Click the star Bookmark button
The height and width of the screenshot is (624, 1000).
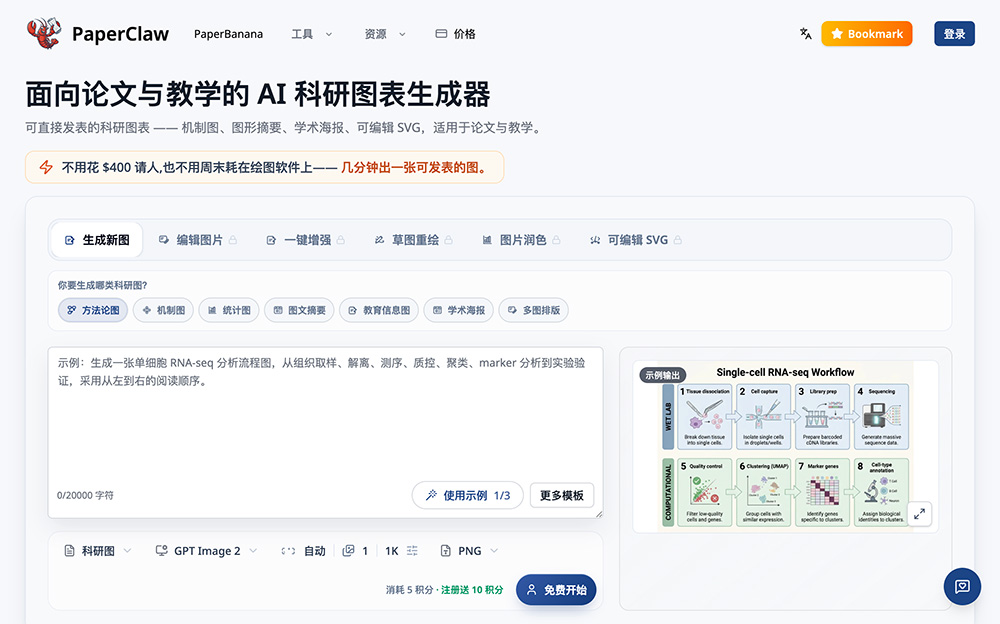tap(867, 34)
